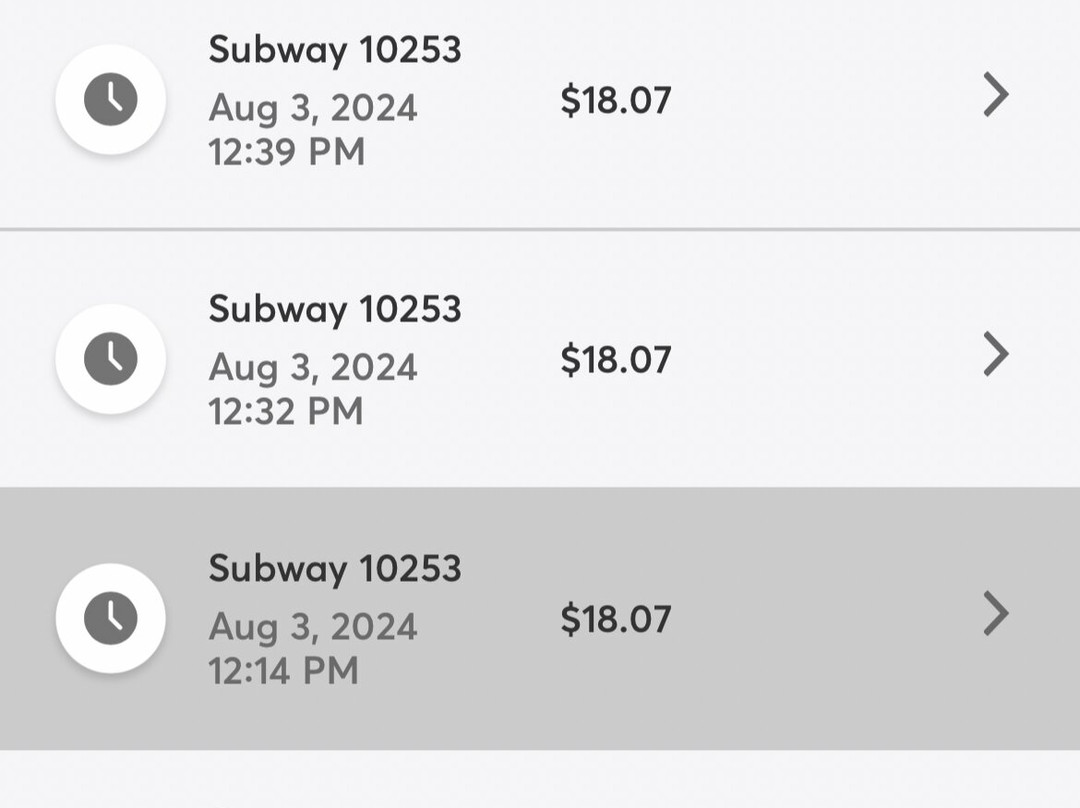The image size is (1080, 808).
Task: Tap the 12:39 PM timestamp text
Action: [x=286, y=152]
